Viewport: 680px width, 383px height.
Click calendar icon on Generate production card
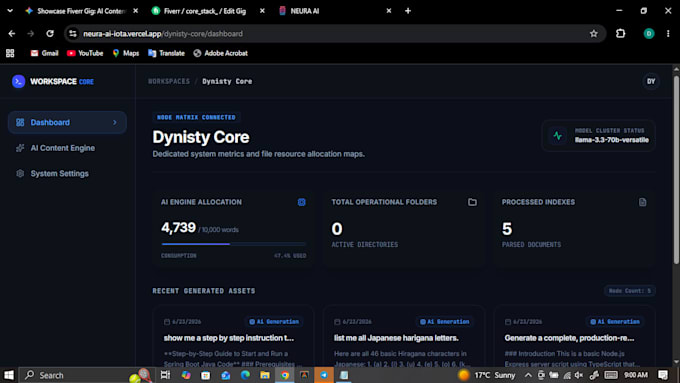pos(508,322)
